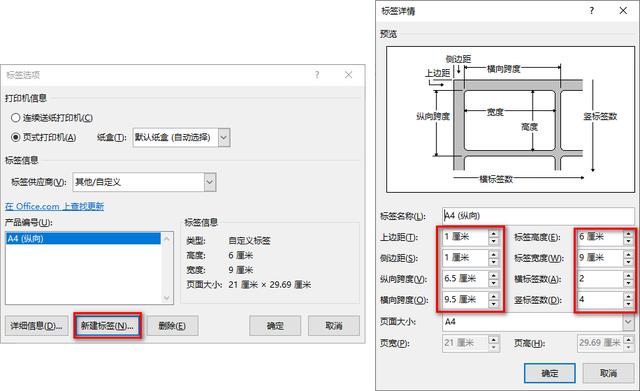Click 确定 in the 标签选项 dialog
The height and width of the screenshot is (391, 640).
pos(275,326)
